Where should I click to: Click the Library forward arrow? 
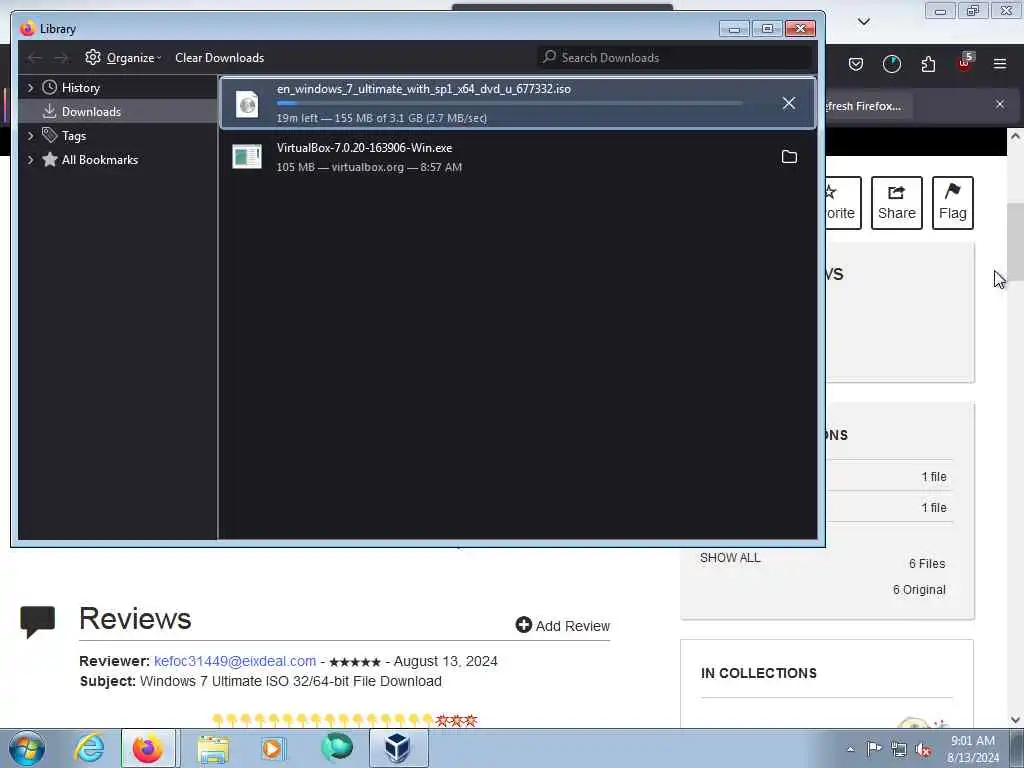coord(61,58)
